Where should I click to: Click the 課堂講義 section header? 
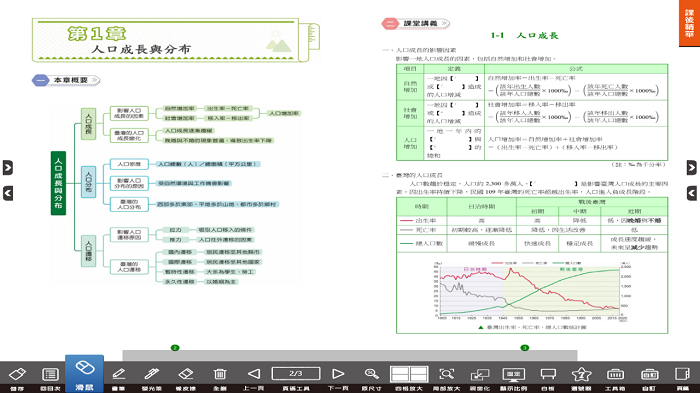pyautogui.click(x=416, y=24)
